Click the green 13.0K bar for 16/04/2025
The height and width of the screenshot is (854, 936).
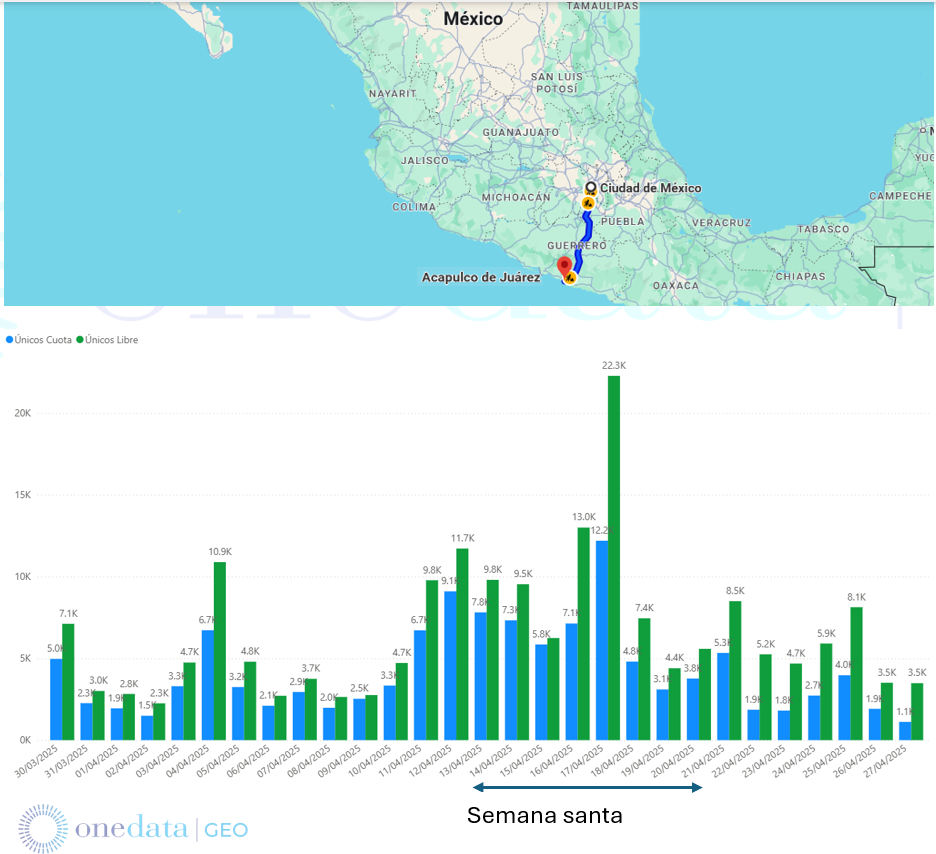[x=583, y=633]
